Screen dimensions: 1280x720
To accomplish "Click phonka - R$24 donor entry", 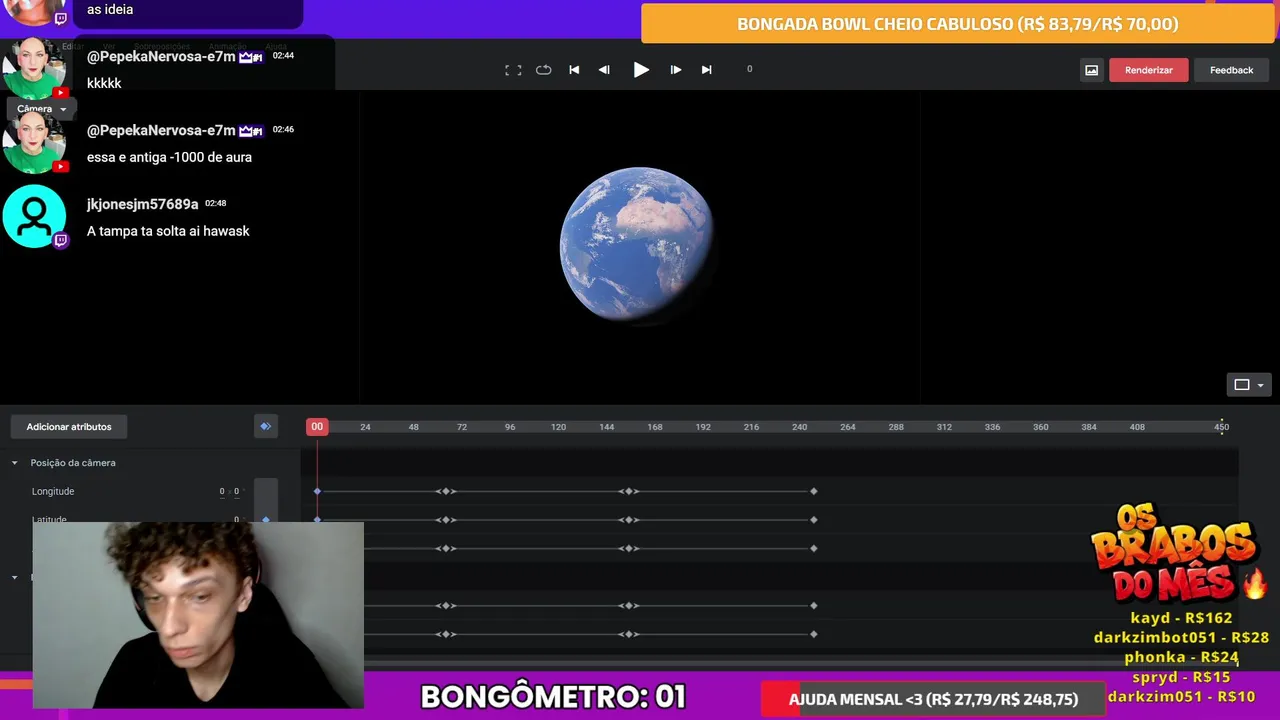I will 1181,657.
